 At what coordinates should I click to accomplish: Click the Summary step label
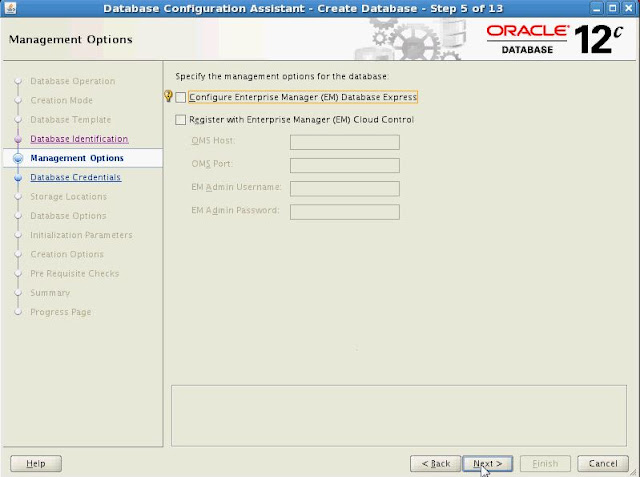click(x=50, y=293)
